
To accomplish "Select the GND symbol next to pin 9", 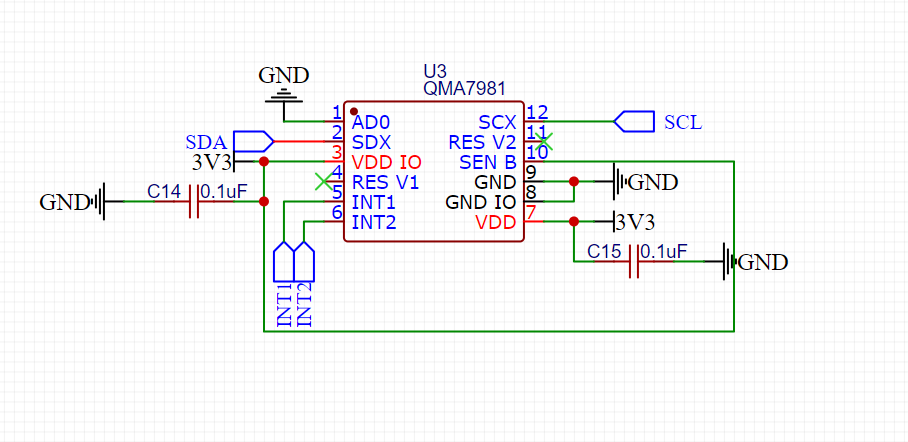I will coord(619,182).
